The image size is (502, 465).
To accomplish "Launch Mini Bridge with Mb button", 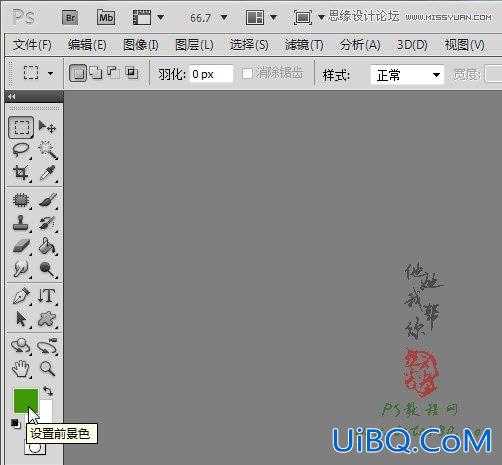I will (106, 17).
